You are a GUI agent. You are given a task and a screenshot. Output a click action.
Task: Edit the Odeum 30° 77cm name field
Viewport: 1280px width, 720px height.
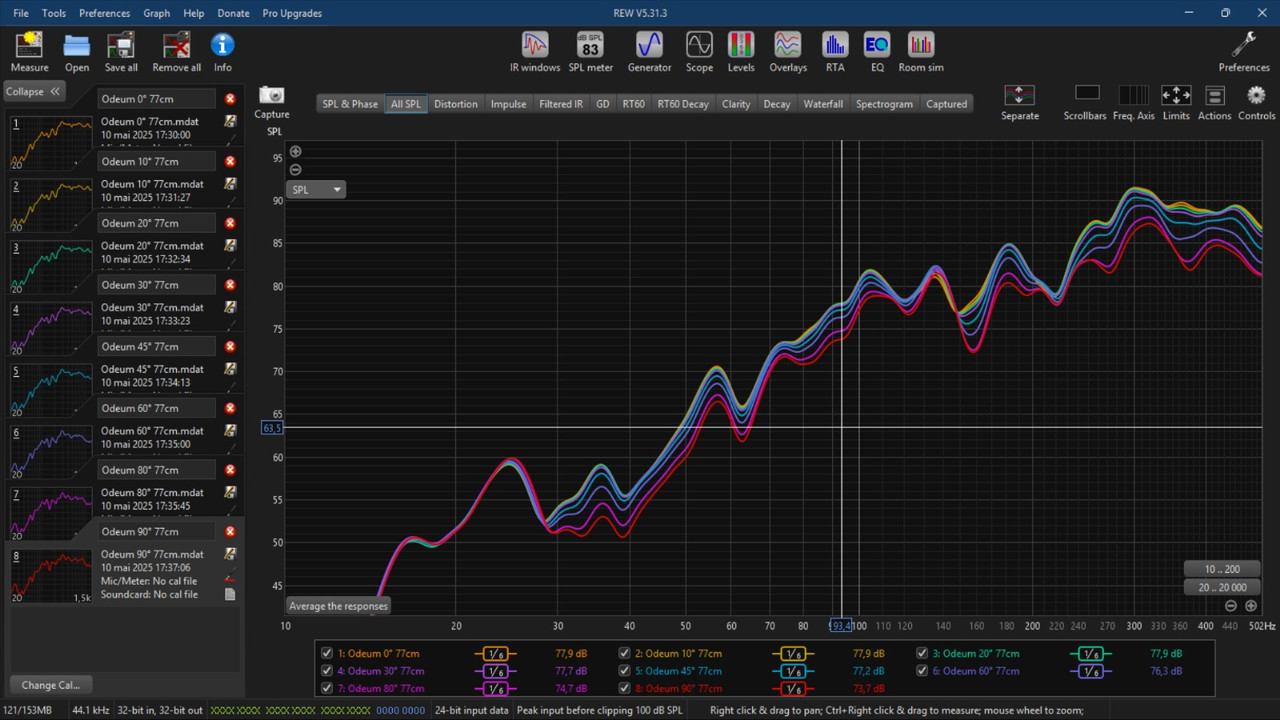[157, 285]
